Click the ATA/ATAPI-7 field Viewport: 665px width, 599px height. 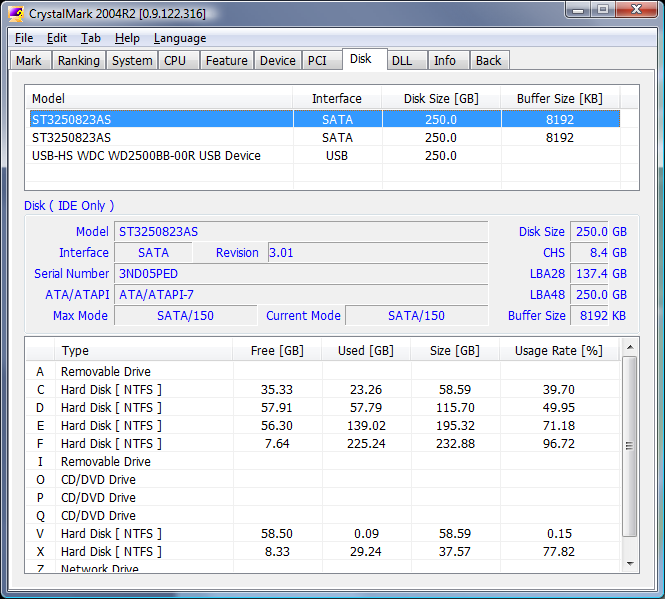tap(301, 294)
